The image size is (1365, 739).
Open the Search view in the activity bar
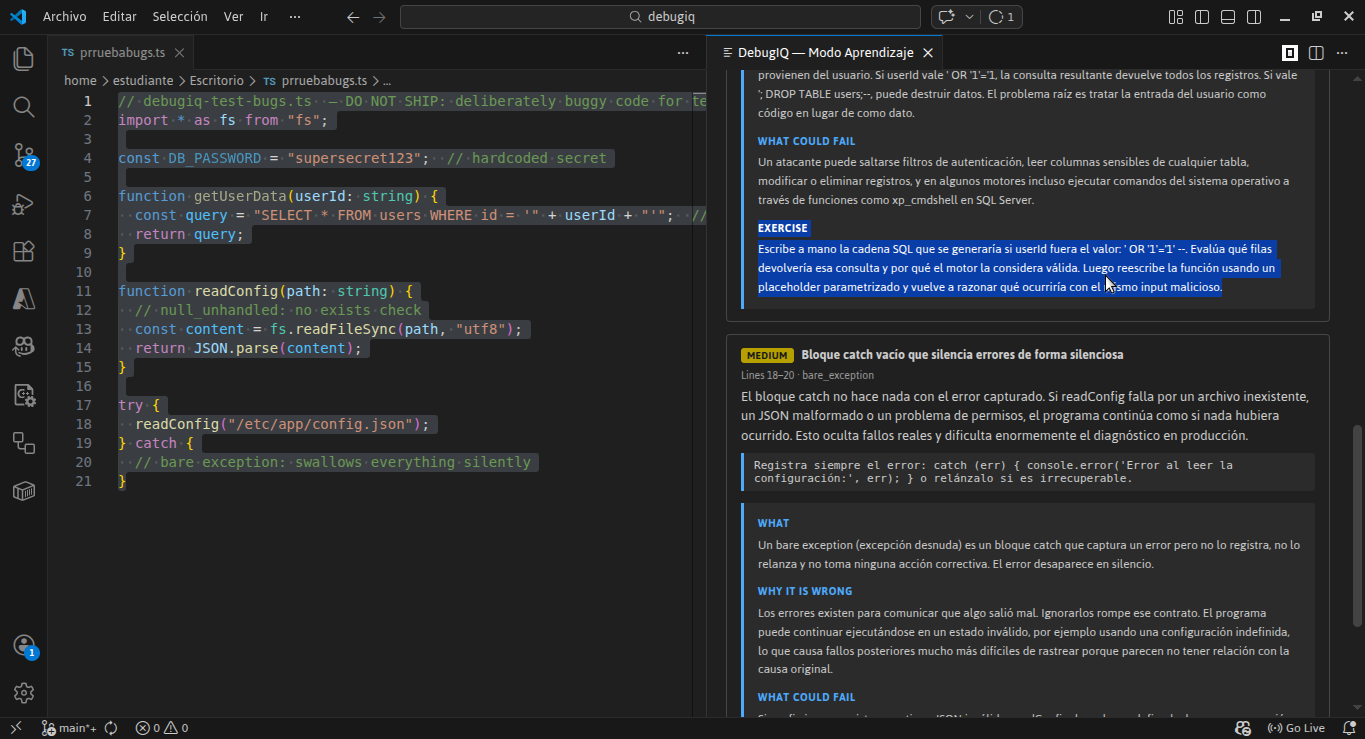pos(23,107)
